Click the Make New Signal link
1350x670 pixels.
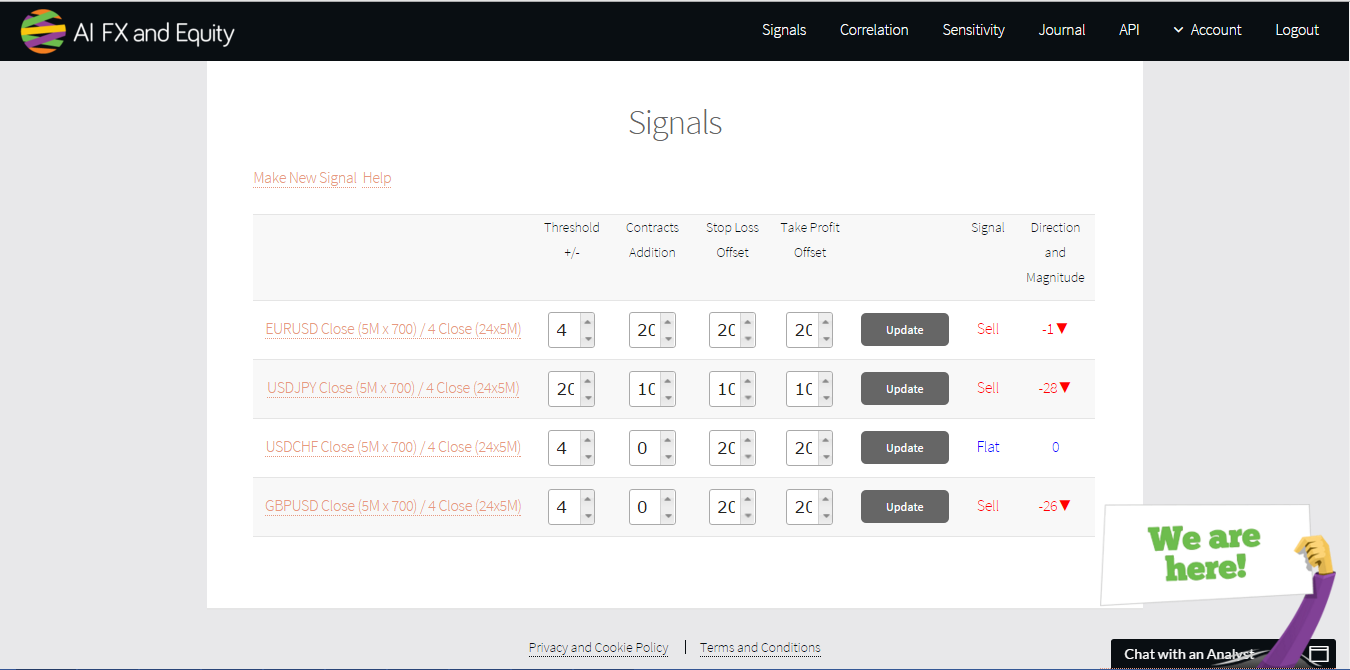coord(305,178)
